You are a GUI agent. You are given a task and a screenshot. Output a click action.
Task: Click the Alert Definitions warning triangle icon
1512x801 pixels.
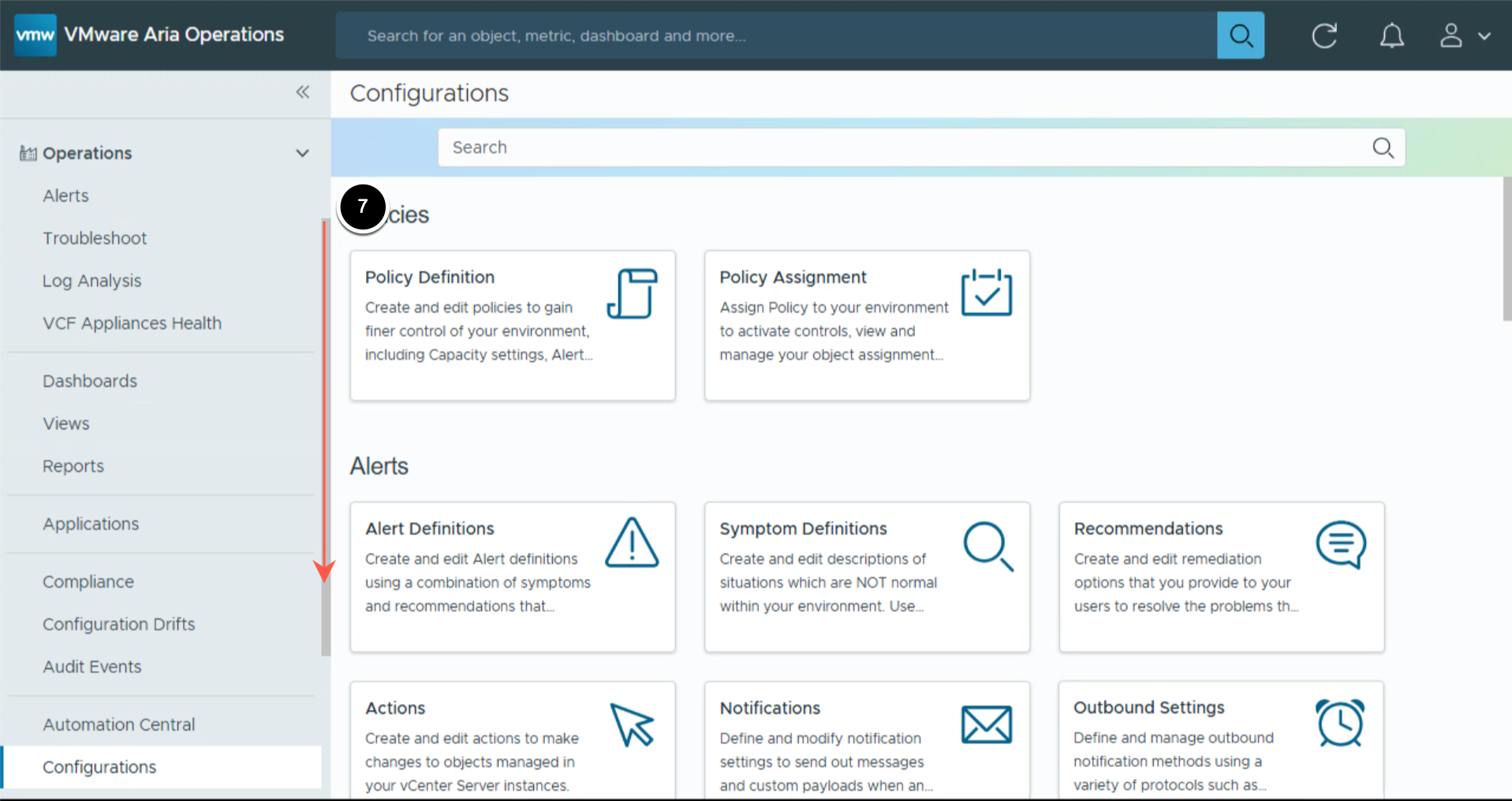[x=632, y=543]
